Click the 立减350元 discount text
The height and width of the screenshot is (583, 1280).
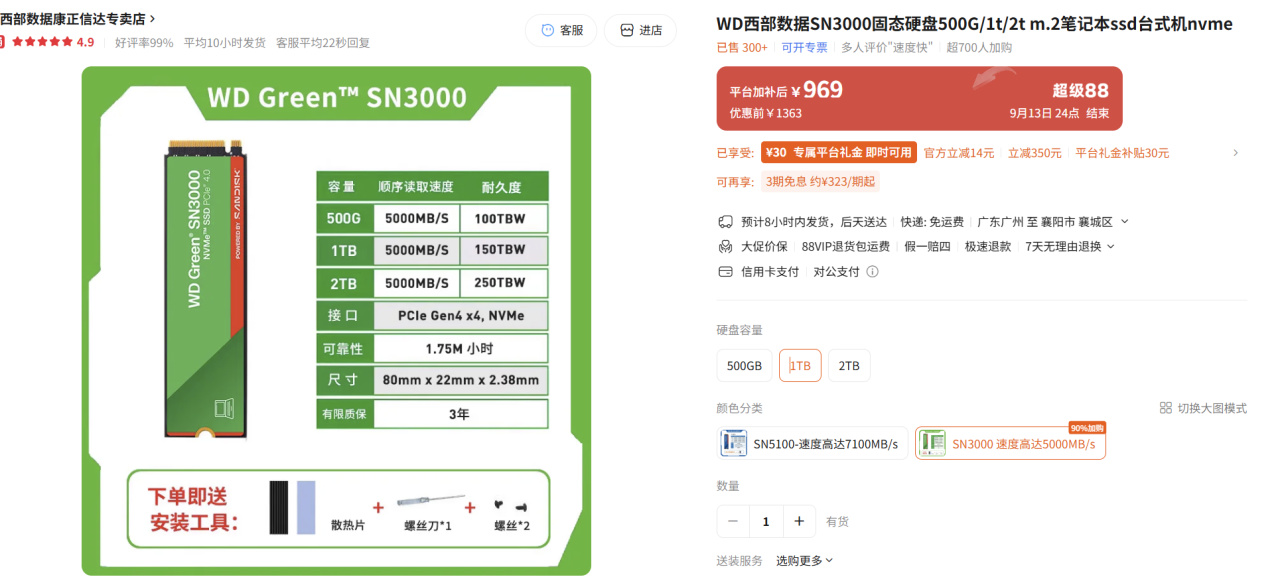tap(1035, 153)
